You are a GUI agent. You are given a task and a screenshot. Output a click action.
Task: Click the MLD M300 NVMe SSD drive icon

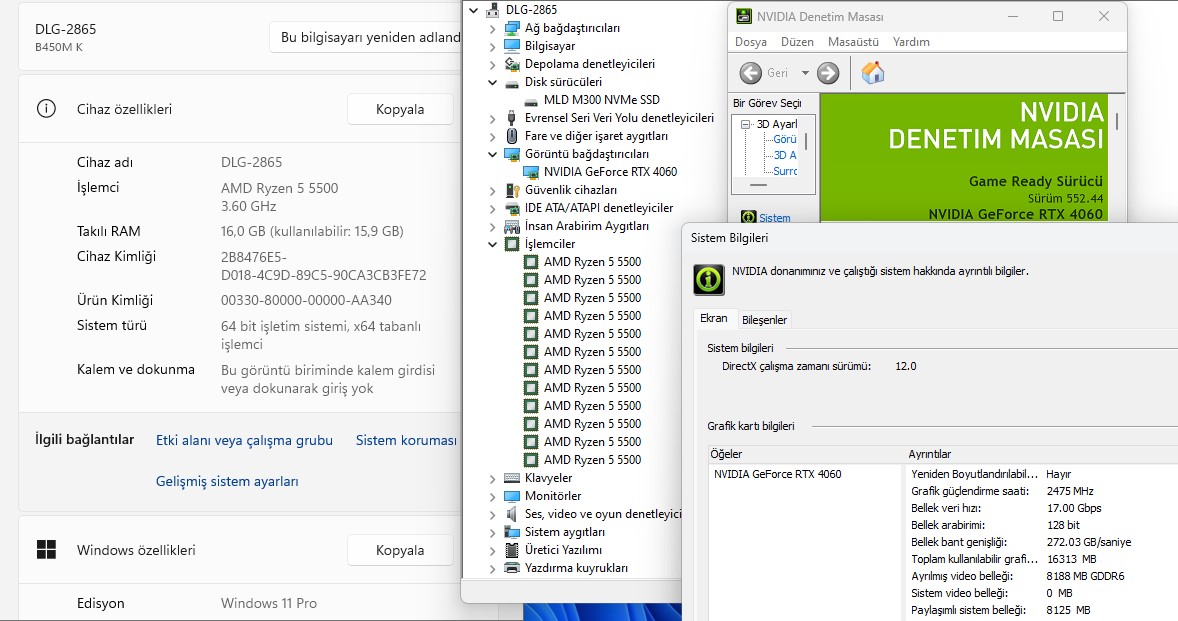click(531, 101)
